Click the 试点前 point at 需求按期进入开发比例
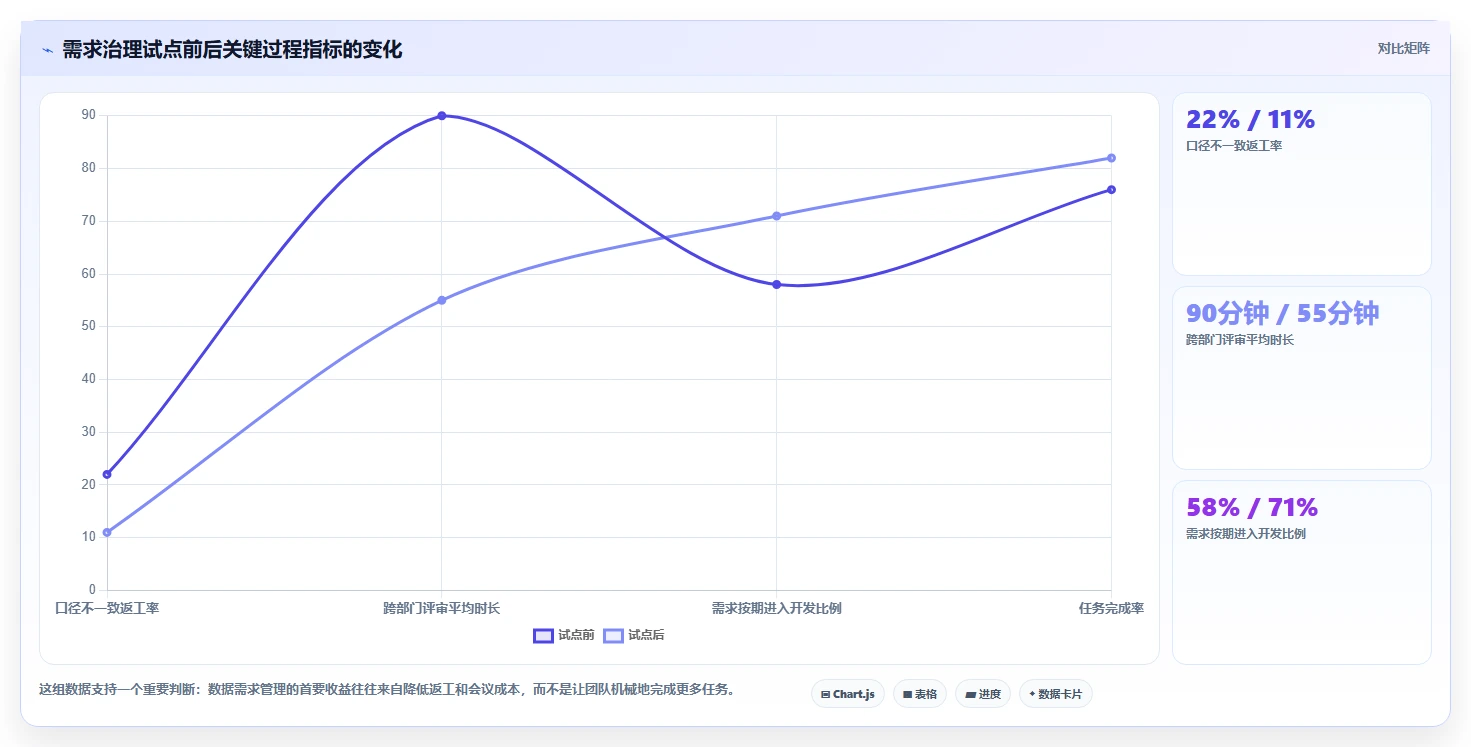Screen dimensions: 1471x747 (776, 284)
